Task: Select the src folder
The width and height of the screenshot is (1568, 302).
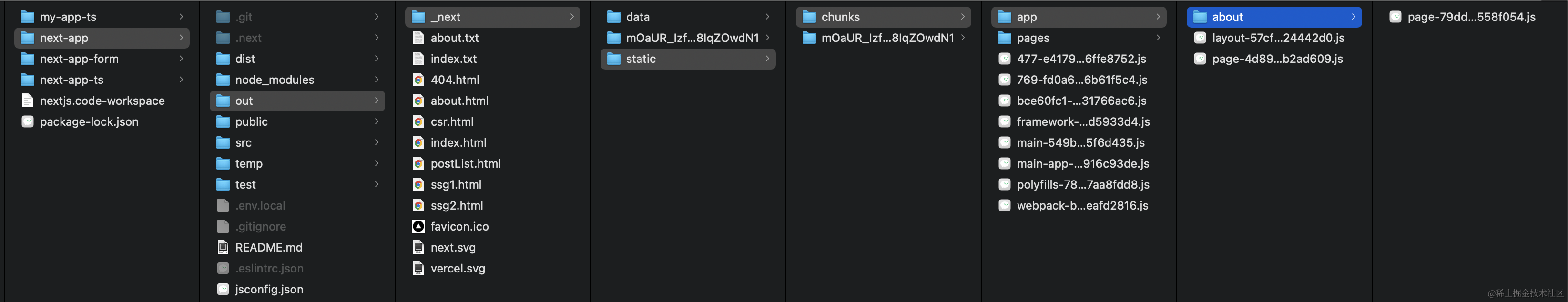Action: coord(243,142)
